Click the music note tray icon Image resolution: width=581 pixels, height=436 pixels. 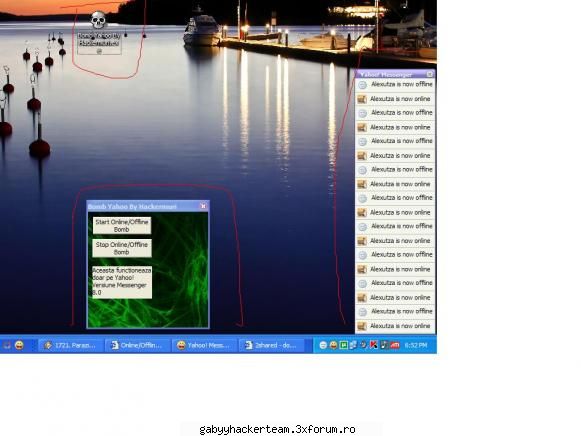pyautogui.click(x=384, y=345)
